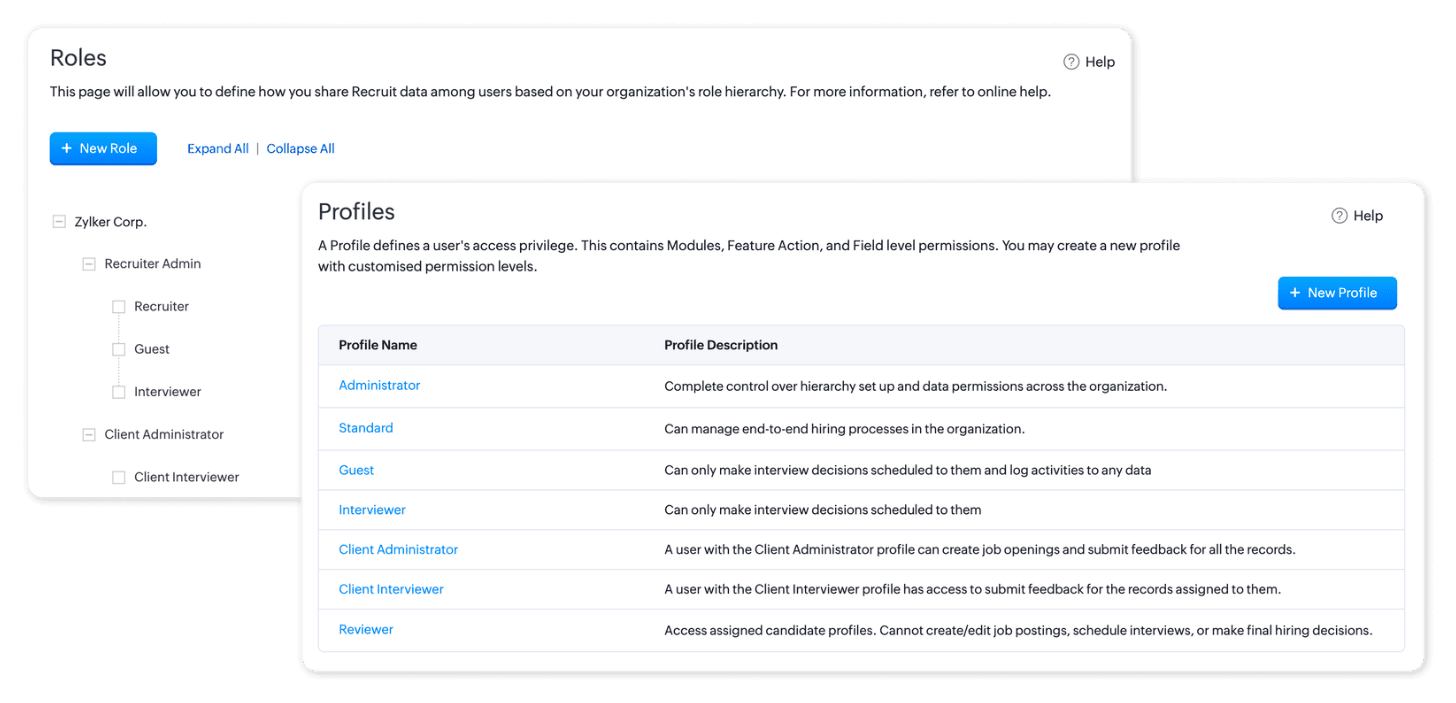1456x703 pixels.
Task: Open the Client Interviewer profile link
Action: 391,590
